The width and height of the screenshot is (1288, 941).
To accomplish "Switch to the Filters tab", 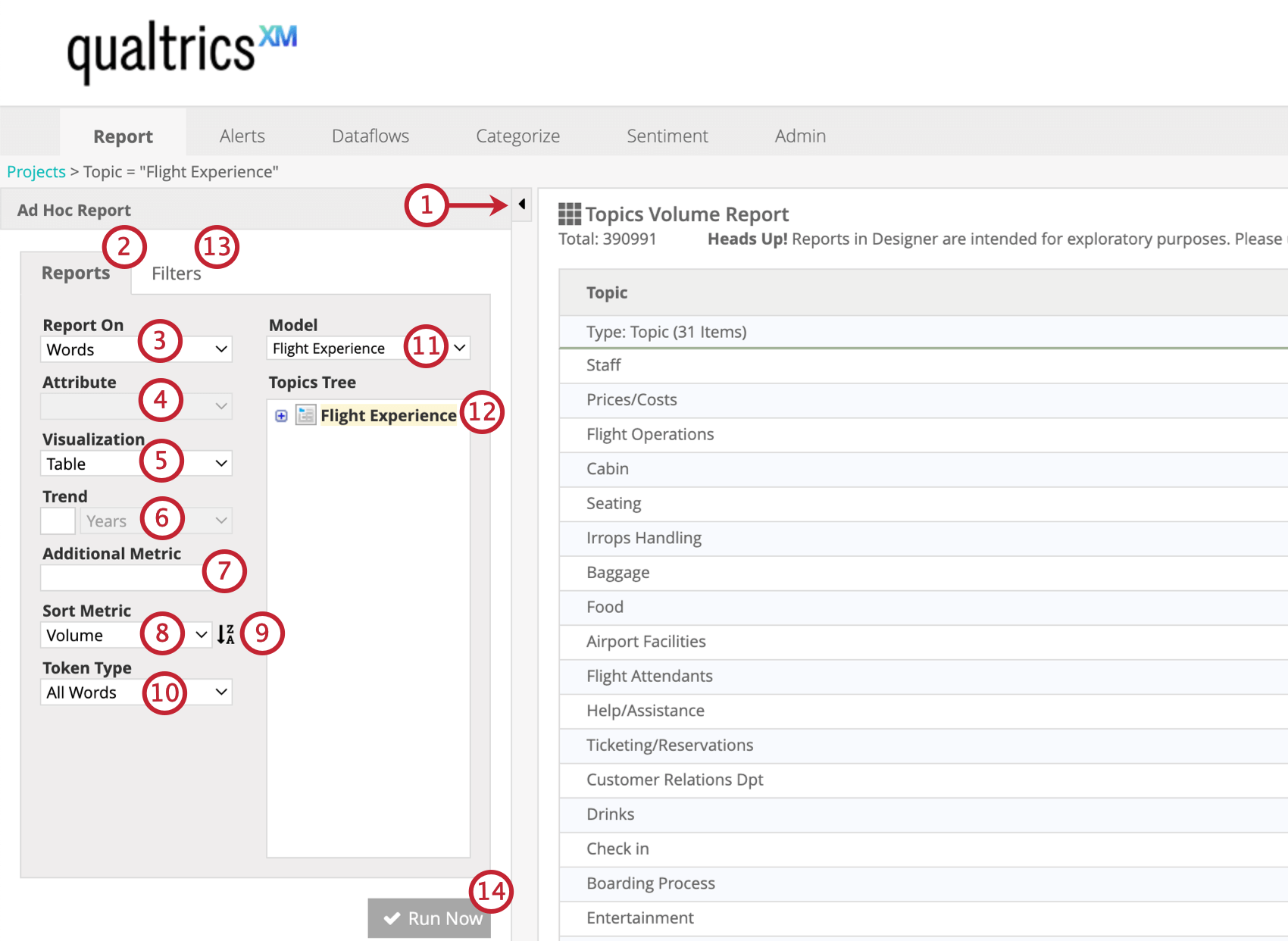I will click(x=176, y=274).
